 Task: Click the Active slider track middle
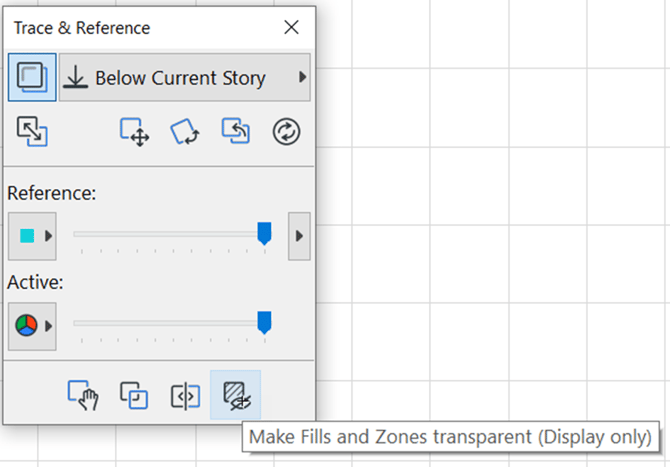coord(168,323)
